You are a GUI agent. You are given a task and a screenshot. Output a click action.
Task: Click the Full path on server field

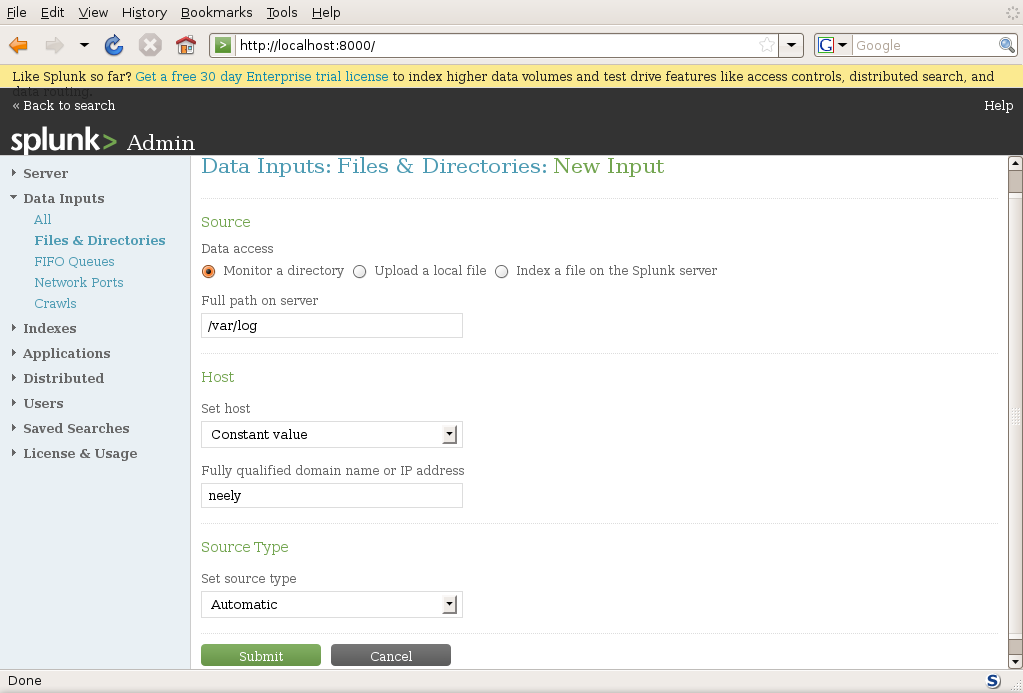(332, 326)
